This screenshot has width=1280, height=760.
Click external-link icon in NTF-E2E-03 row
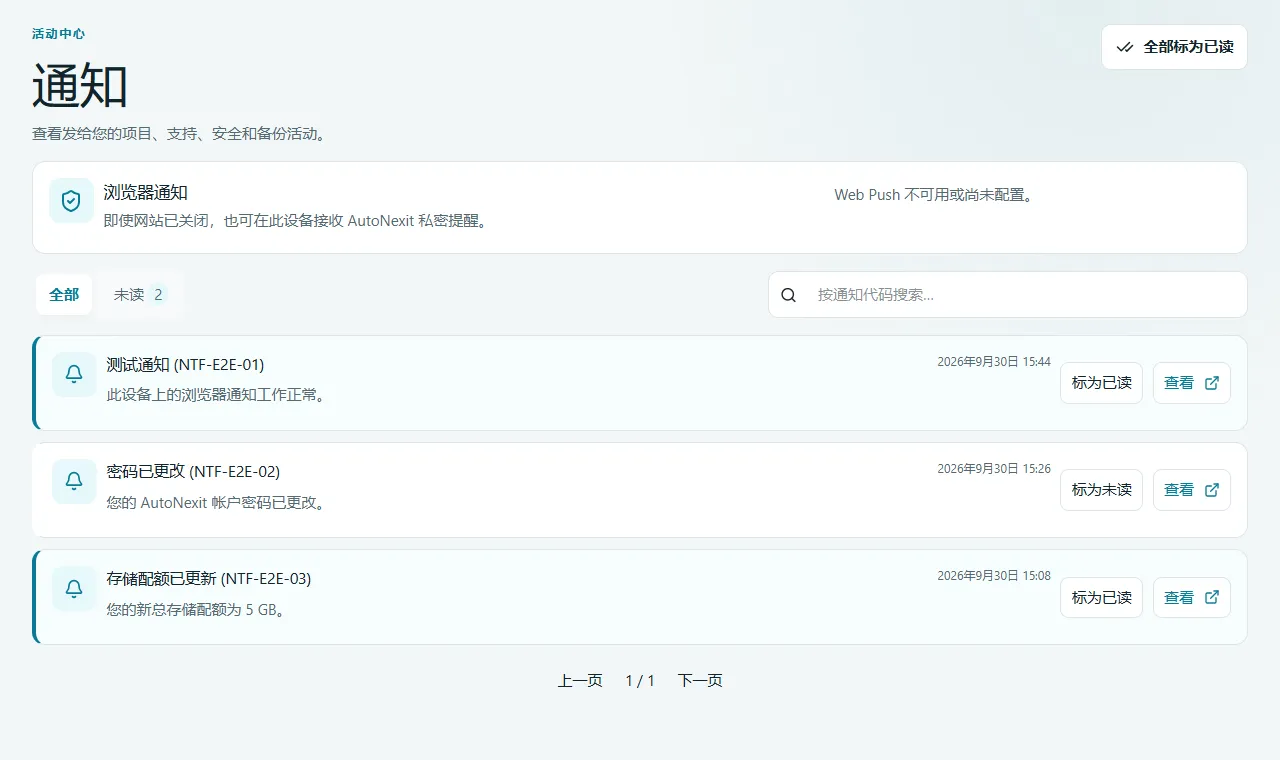tap(1212, 597)
